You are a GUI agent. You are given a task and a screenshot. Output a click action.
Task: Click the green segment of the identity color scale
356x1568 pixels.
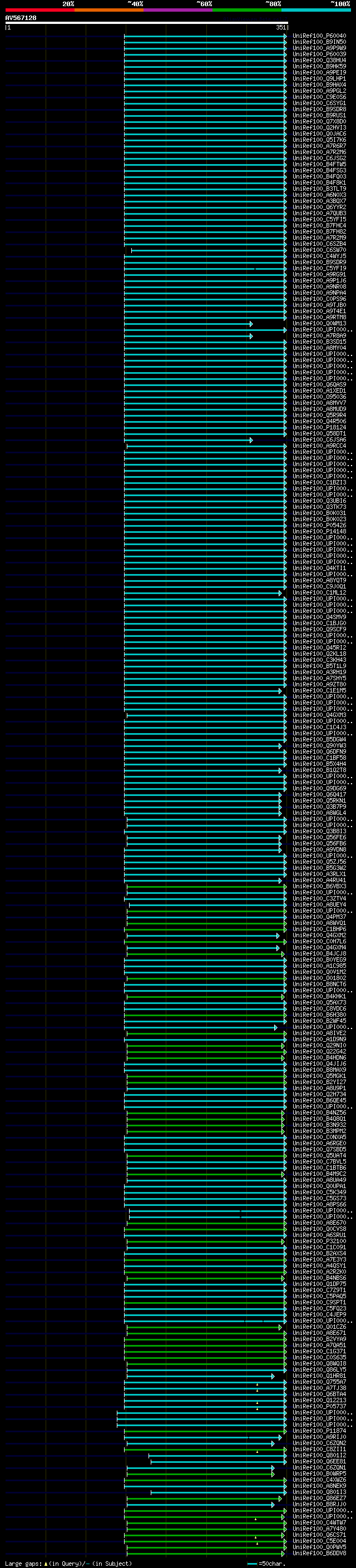247,10
